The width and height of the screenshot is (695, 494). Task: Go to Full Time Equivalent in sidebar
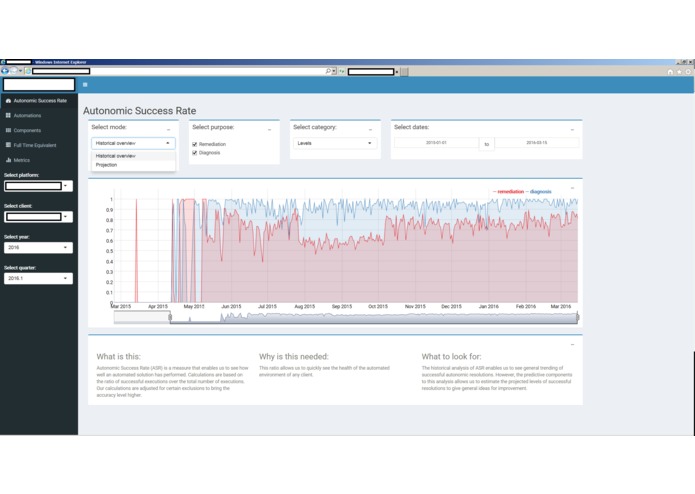click(39, 145)
